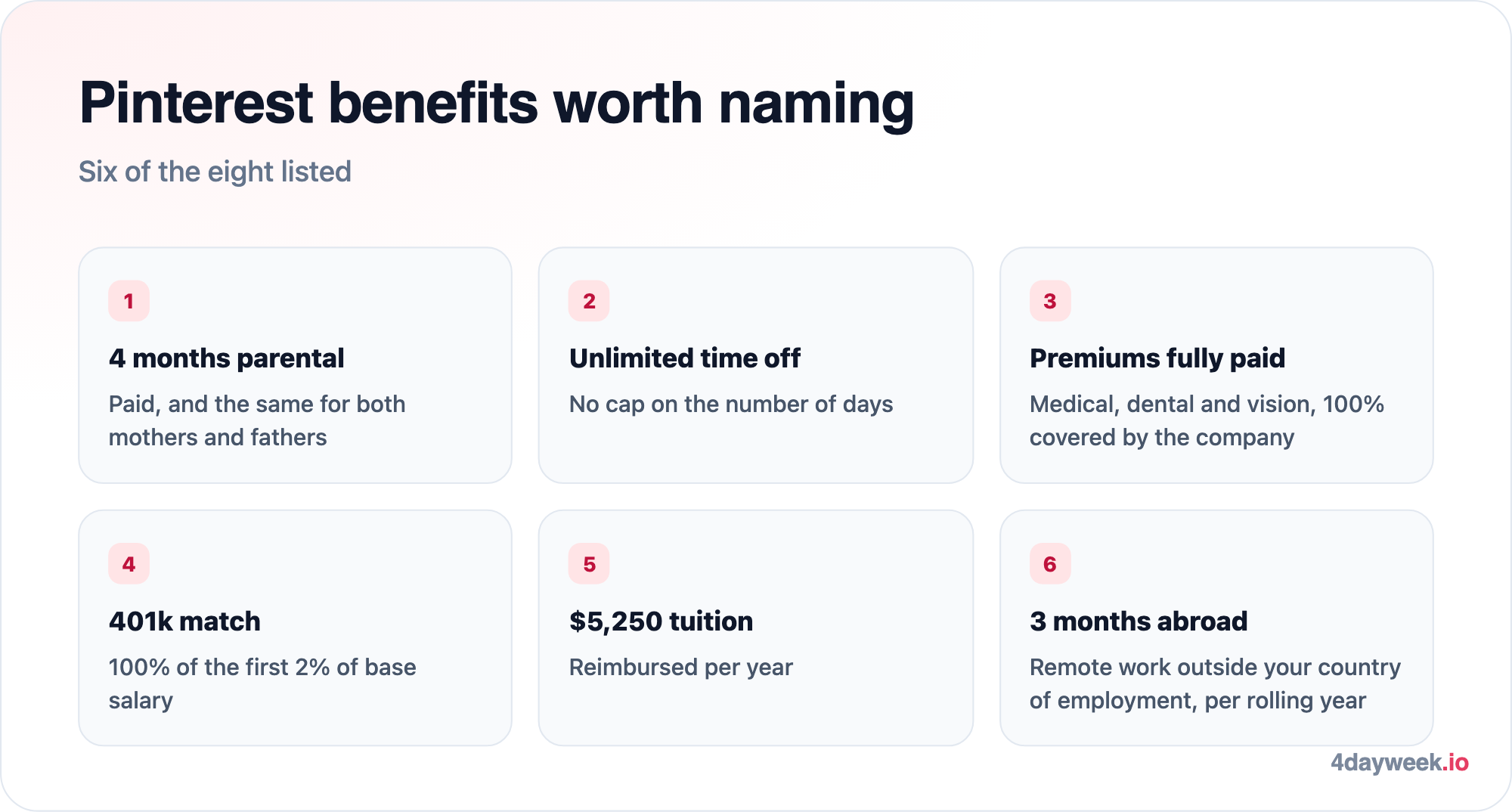Click the number 4 badge icon

click(x=129, y=564)
